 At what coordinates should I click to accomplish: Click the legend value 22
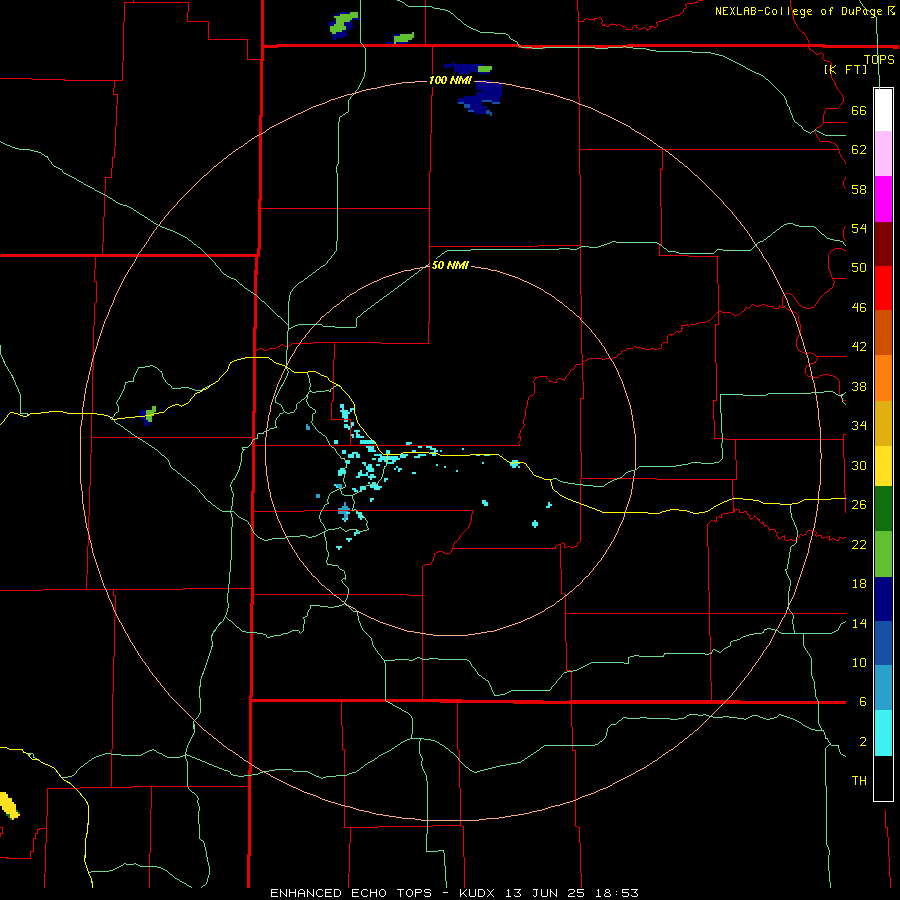coord(859,544)
